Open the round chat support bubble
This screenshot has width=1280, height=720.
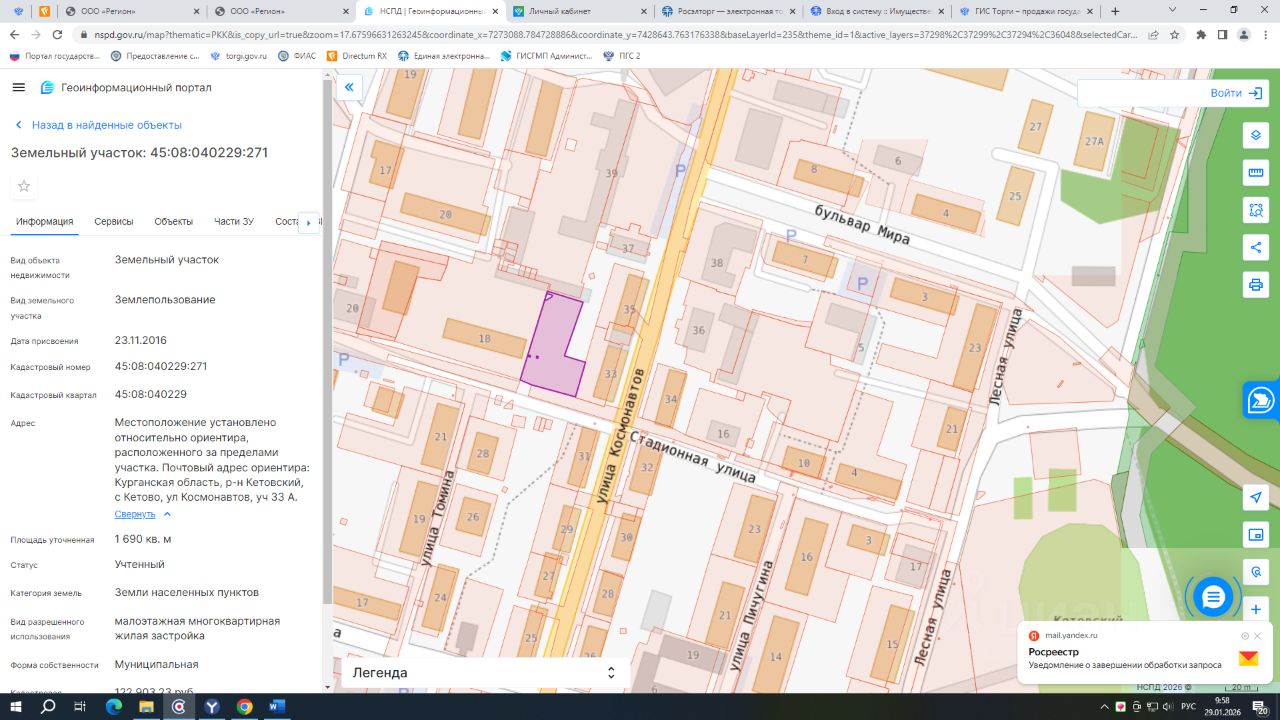1213,597
